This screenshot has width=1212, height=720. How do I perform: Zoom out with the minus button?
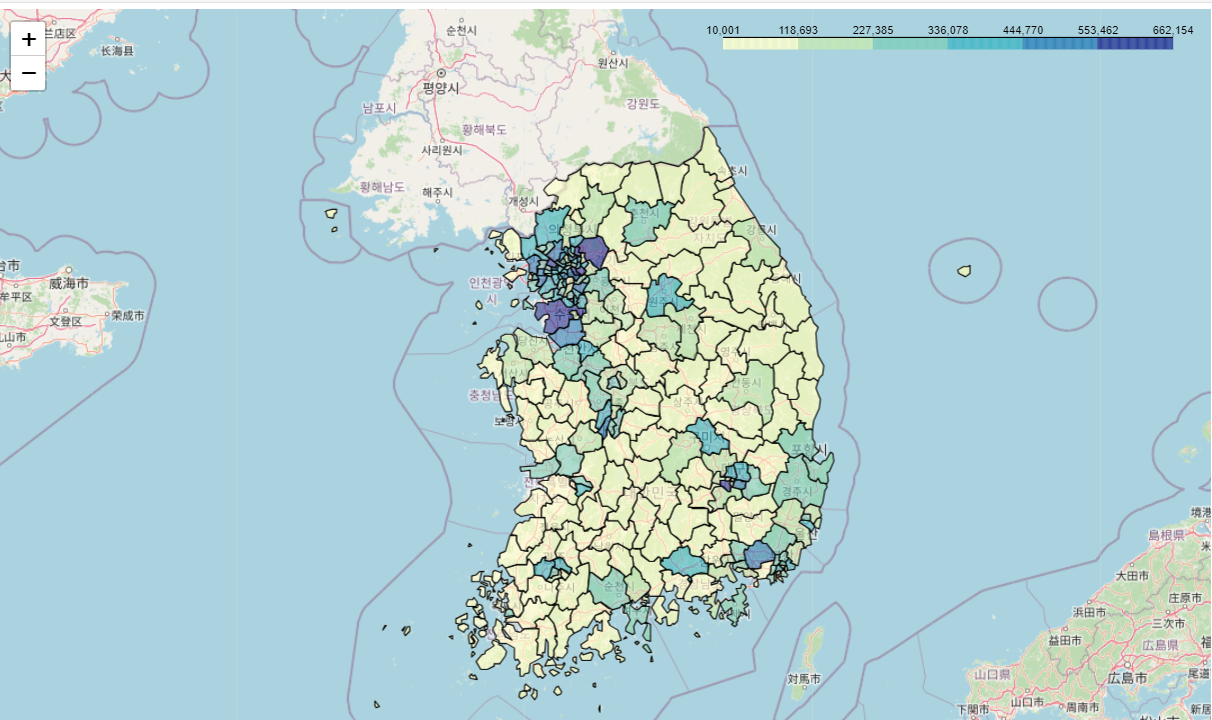tap(28, 73)
